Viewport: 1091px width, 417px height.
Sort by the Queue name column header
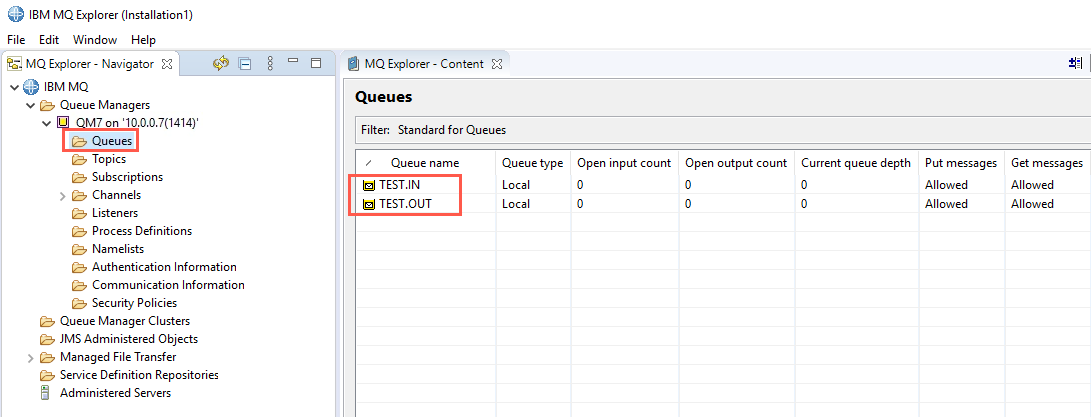[425, 163]
